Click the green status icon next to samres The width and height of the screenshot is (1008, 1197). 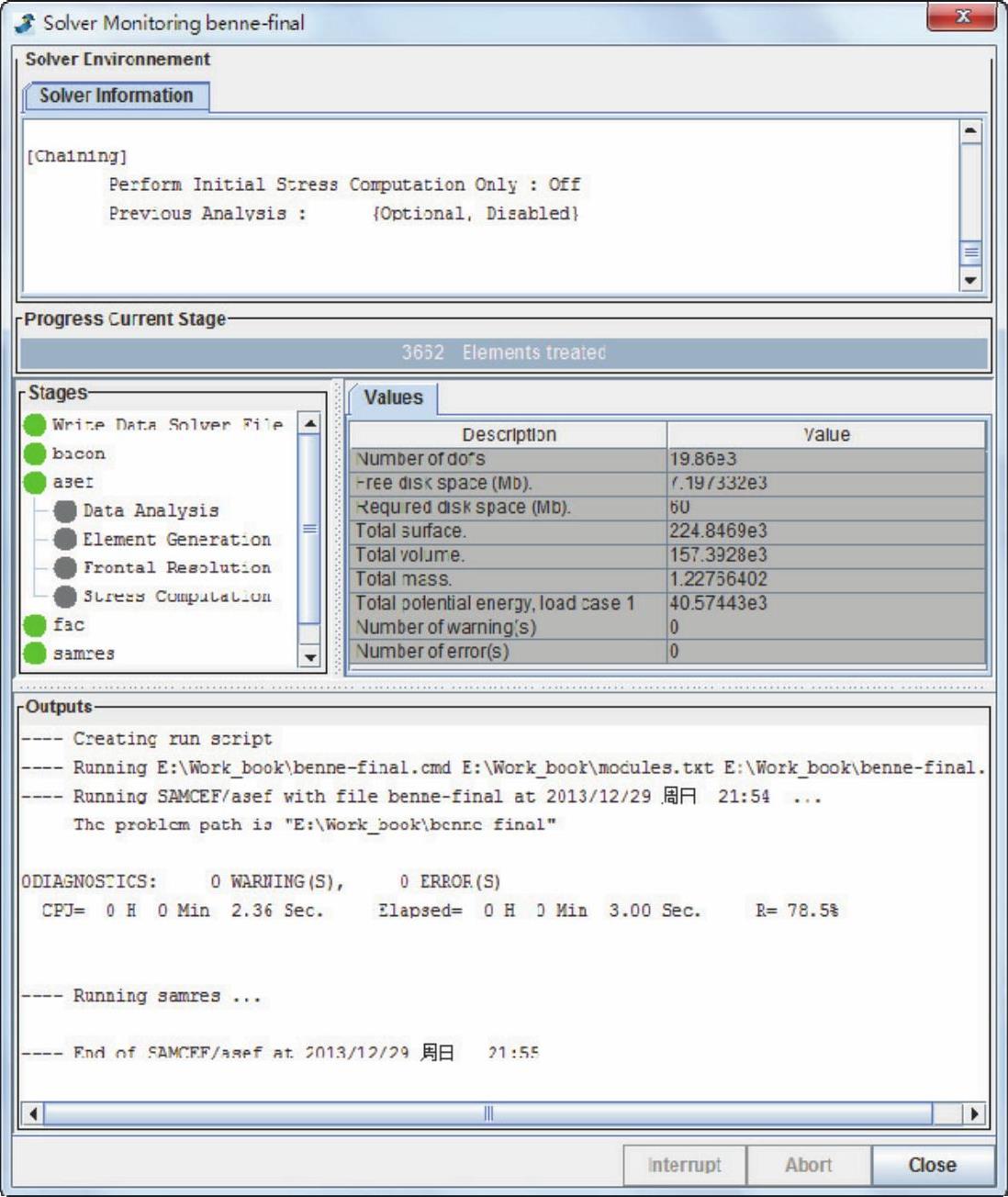[35, 654]
